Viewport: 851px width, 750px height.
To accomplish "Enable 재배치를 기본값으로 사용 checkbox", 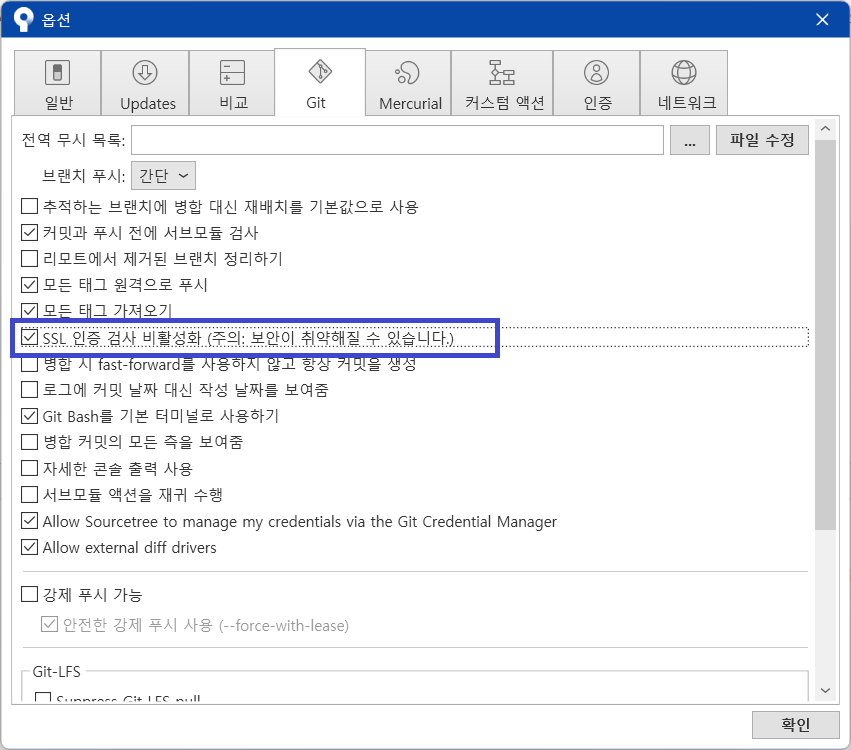I will pos(29,206).
